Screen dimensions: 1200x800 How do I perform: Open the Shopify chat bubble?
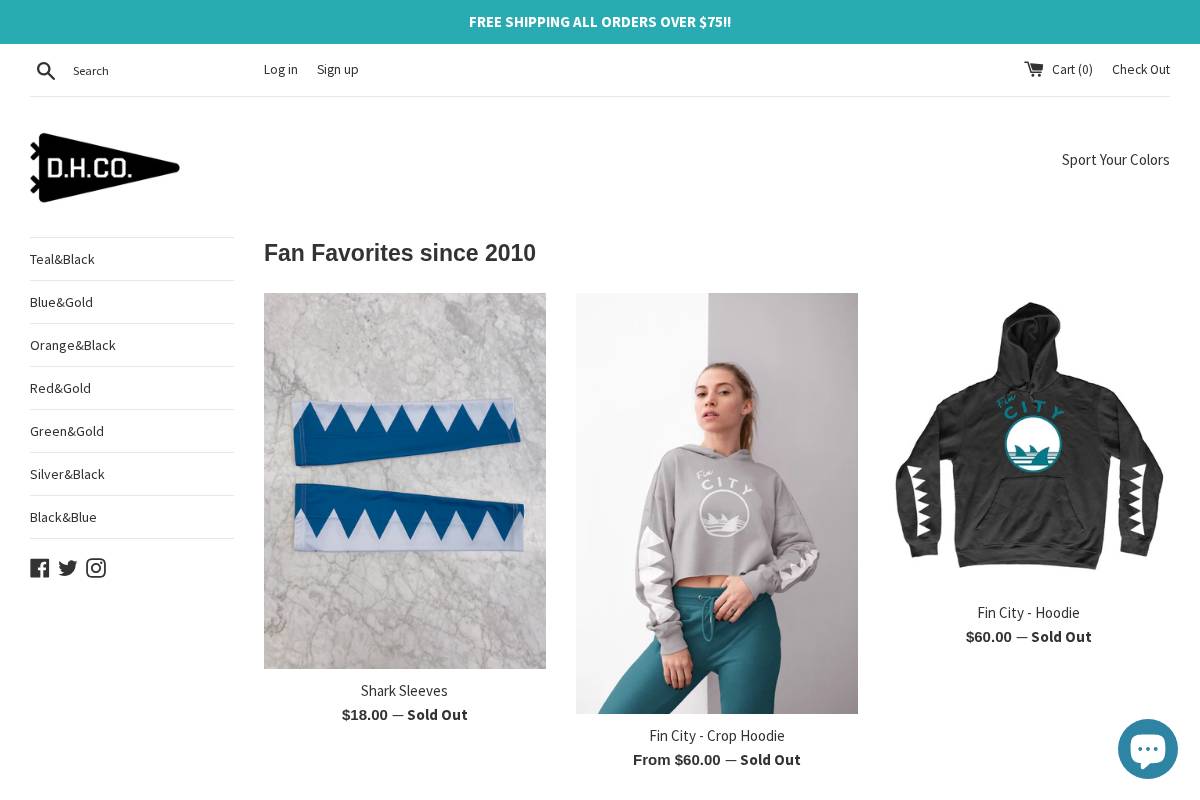coord(1147,750)
